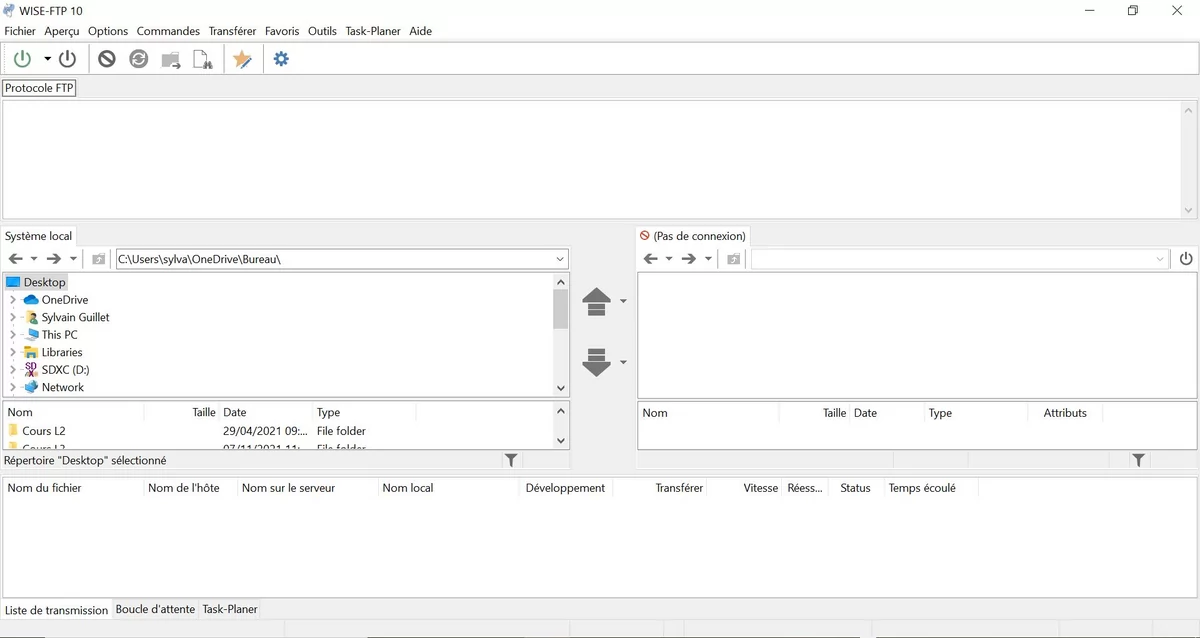Open settings via the blue gear icon

[x=281, y=59]
